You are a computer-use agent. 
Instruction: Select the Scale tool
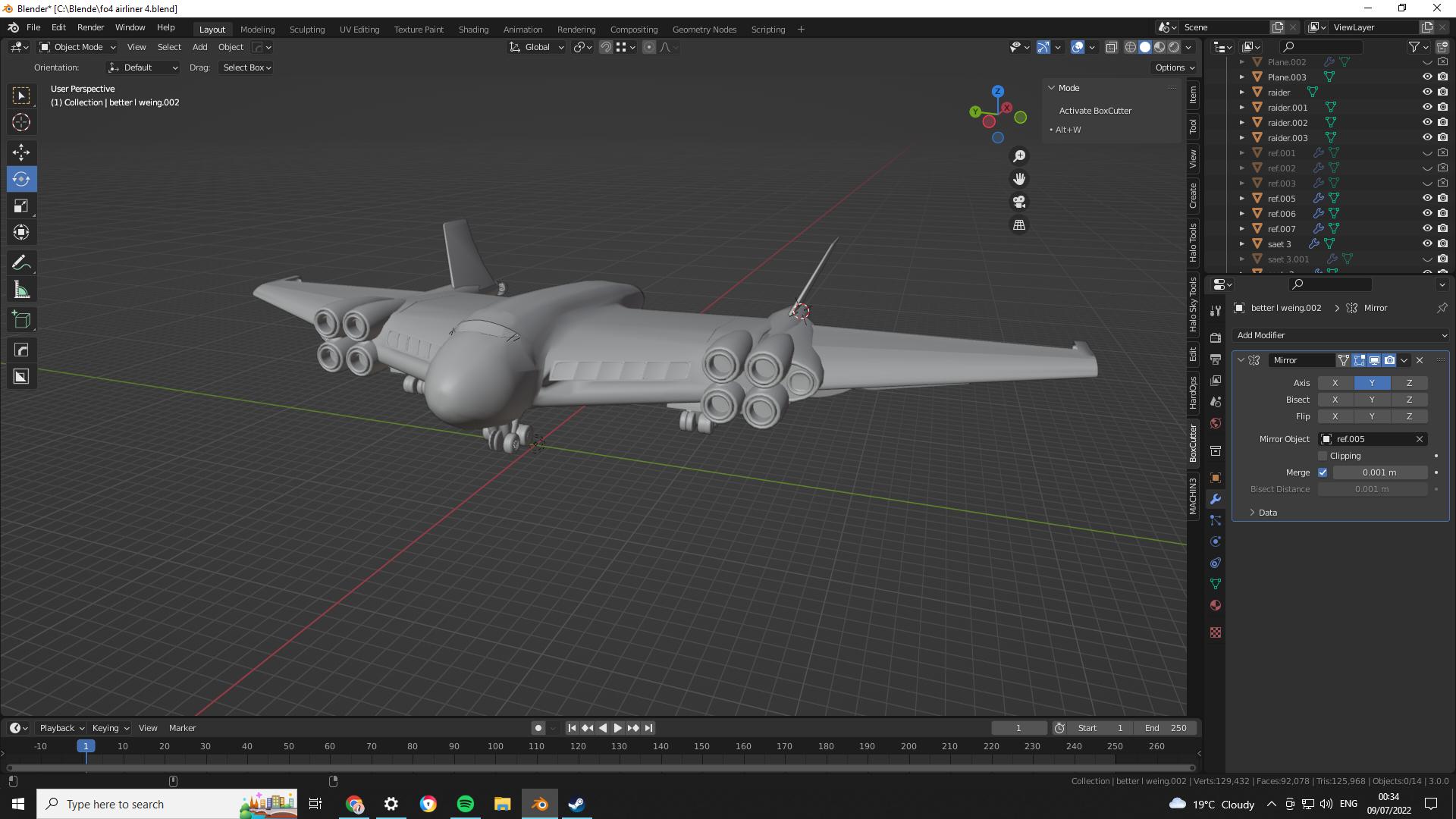tap(21, 206)
